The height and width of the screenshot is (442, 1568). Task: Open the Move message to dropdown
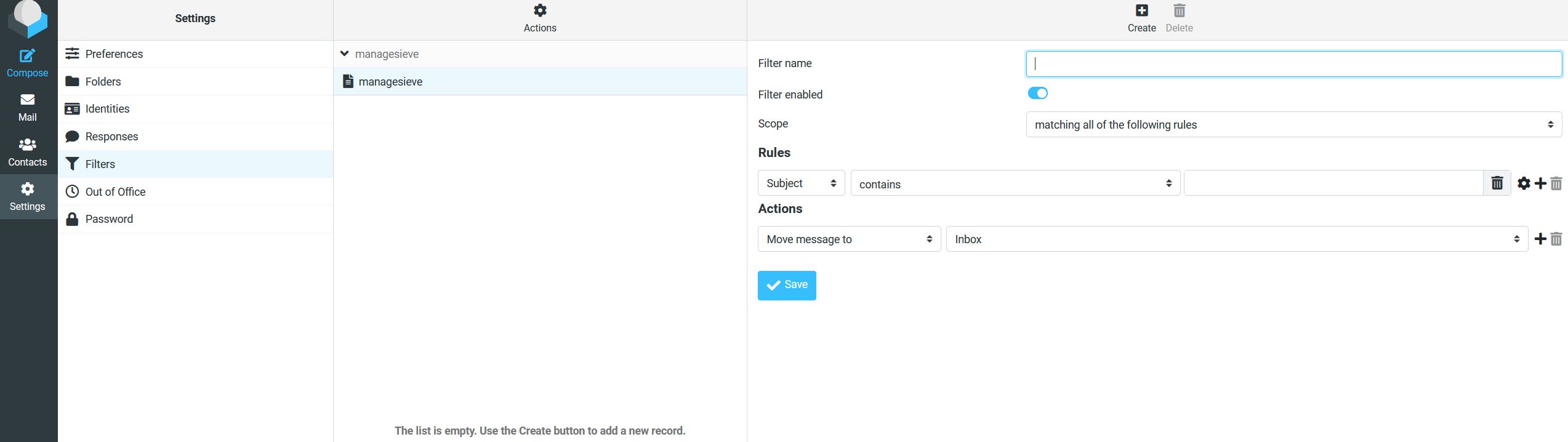848,239
